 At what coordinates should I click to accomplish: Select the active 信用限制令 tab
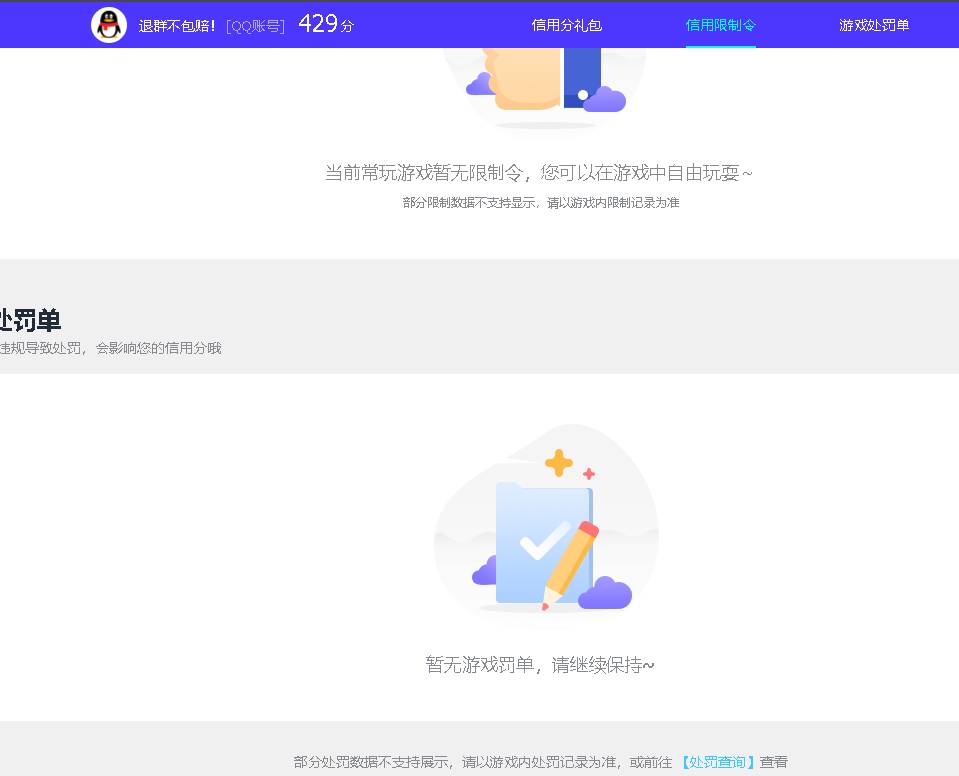(x=720, y=24)
